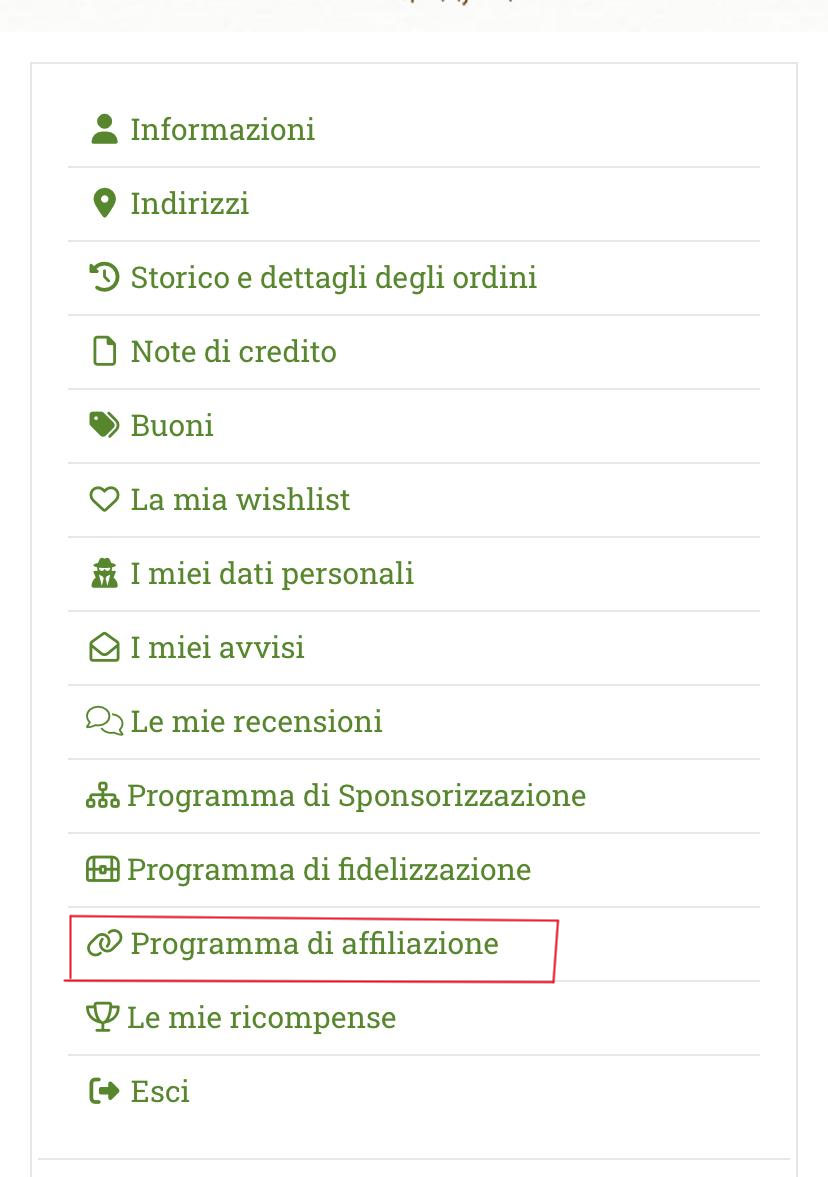The image size is (828, 1177).
Task: Select the map pin icon beside Indirizzi
Action: tap(104, 202)
